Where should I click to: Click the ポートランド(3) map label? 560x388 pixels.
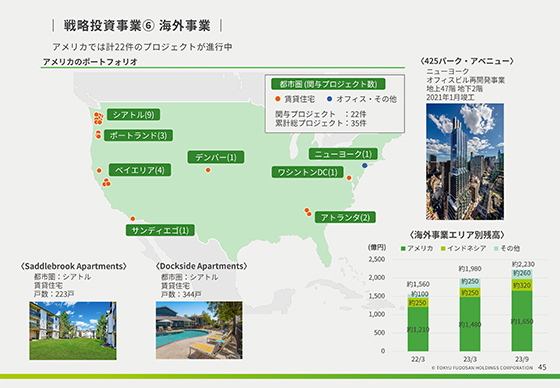pyautogui.click(x=138, y=135)
